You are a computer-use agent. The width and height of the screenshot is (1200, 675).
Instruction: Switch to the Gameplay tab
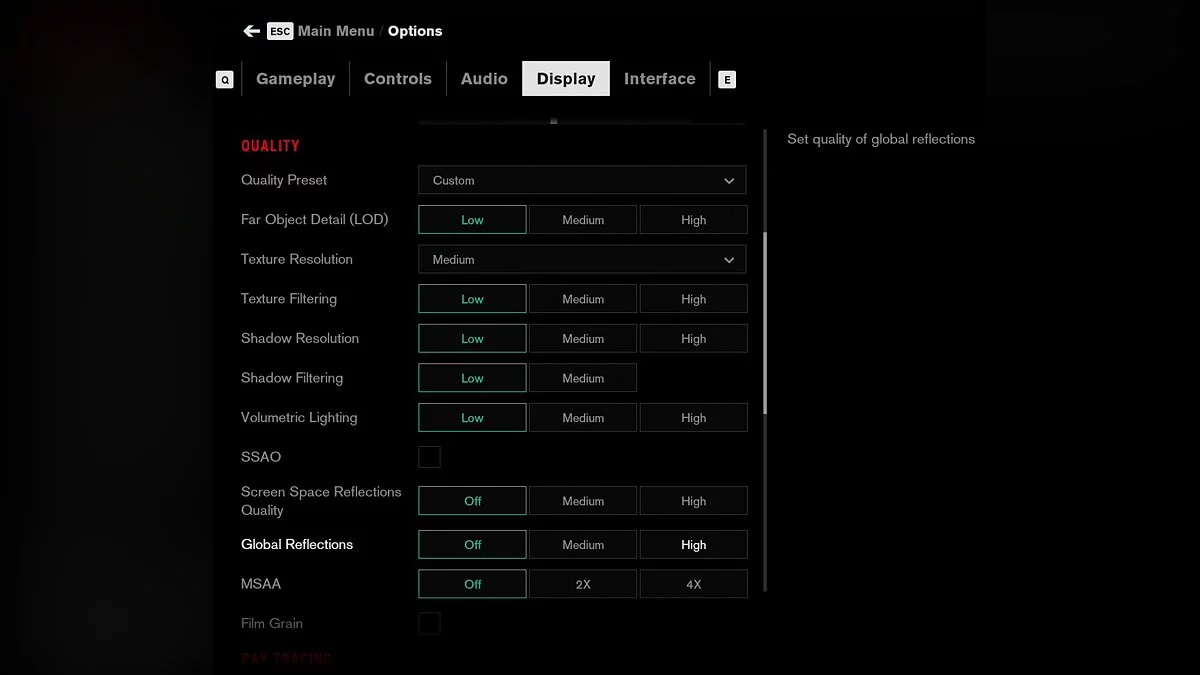pyautogui.click(x=295, y=79)
